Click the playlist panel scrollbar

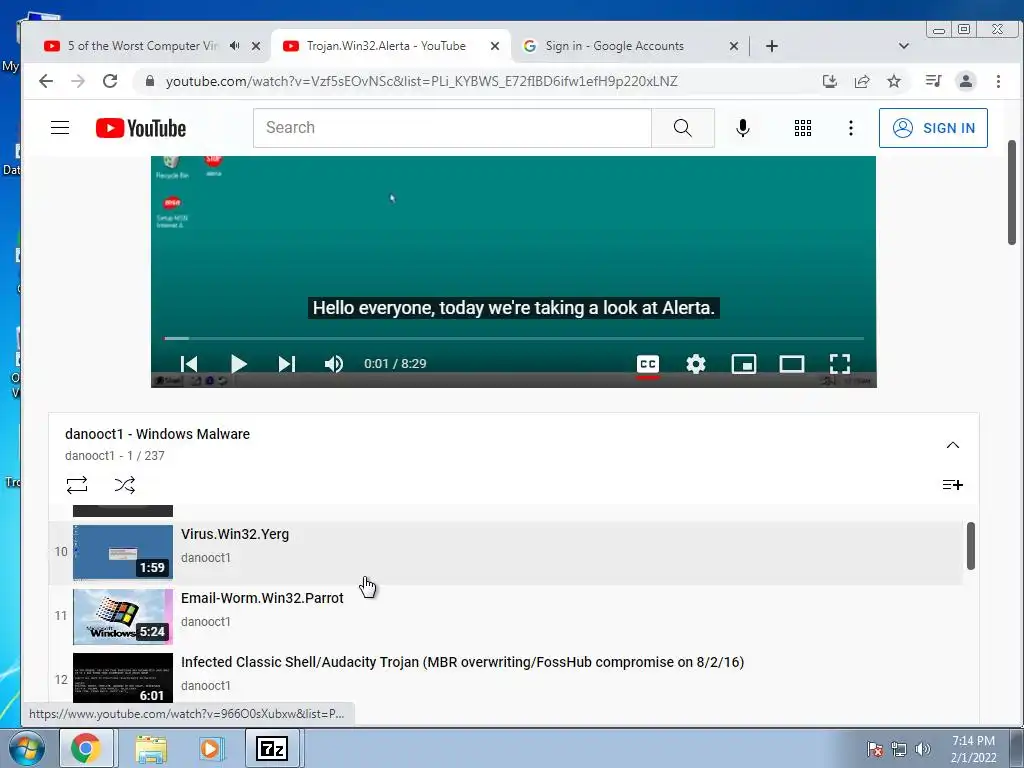tap(970, 546)
